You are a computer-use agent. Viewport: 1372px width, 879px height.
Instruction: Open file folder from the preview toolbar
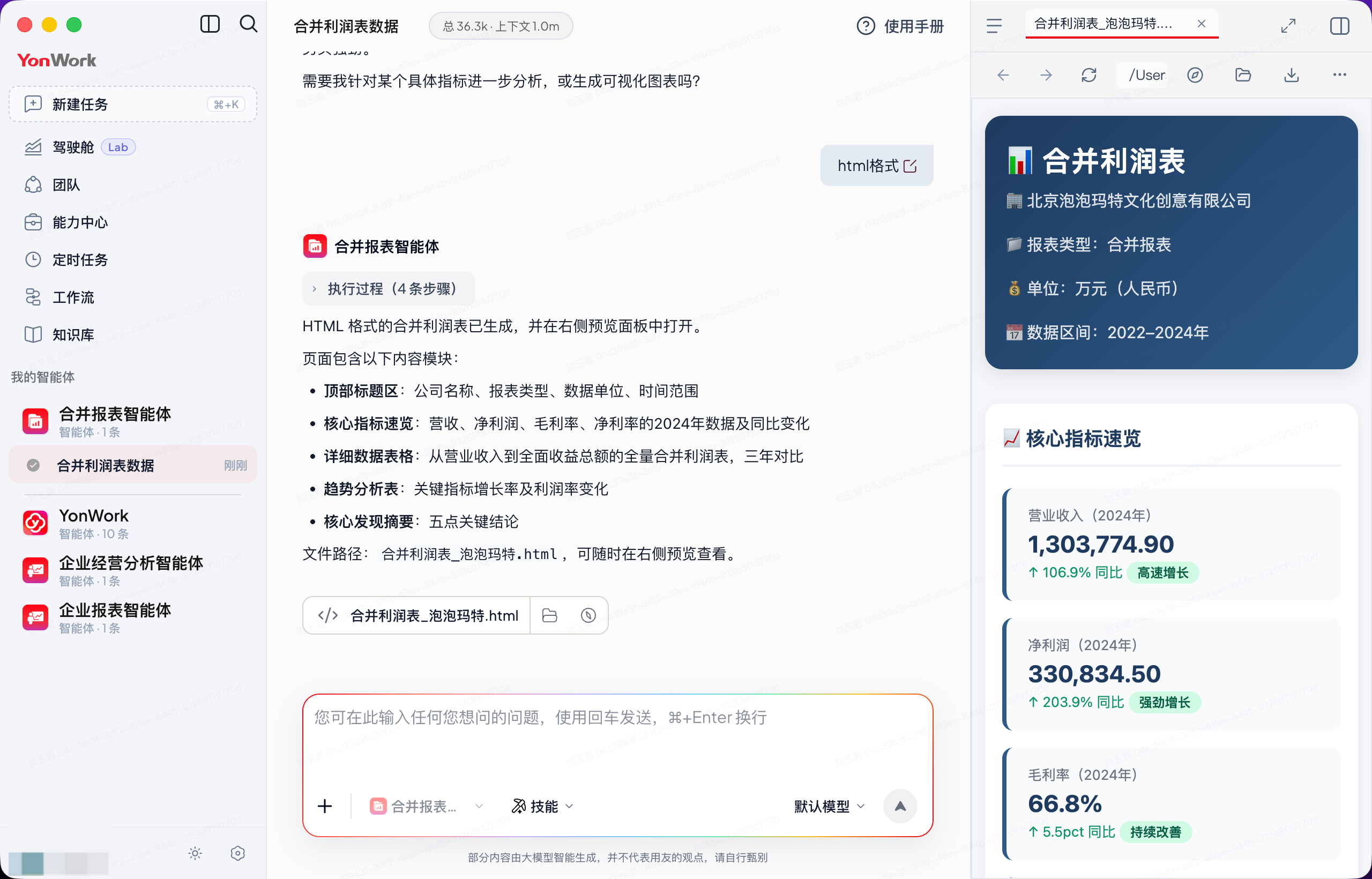coord(1242,75)
